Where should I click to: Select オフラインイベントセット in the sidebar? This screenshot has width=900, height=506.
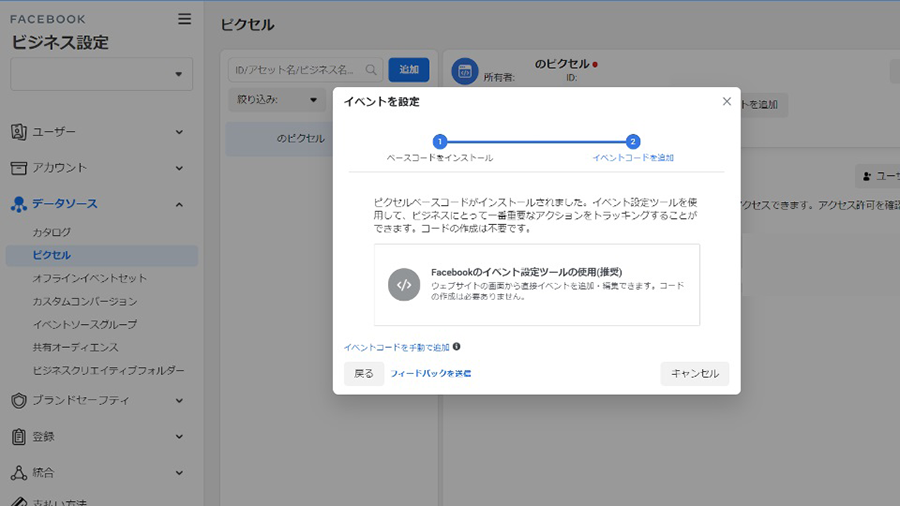click(x=90, y=278)
